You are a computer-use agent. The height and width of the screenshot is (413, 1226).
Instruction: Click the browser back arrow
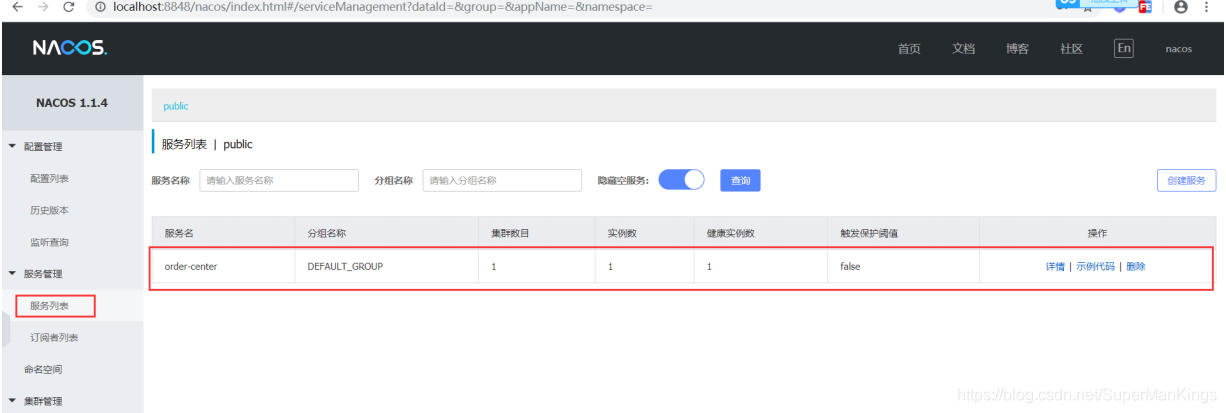[18, 7]
